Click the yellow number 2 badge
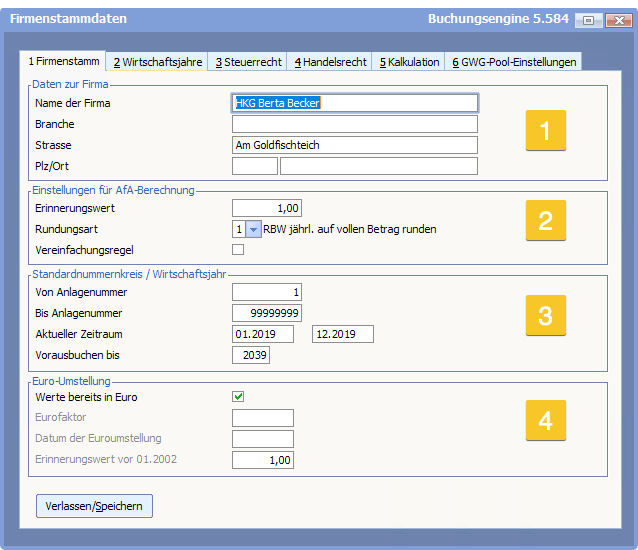This screenshot has width=638, height=550. [x=545, y=220]
